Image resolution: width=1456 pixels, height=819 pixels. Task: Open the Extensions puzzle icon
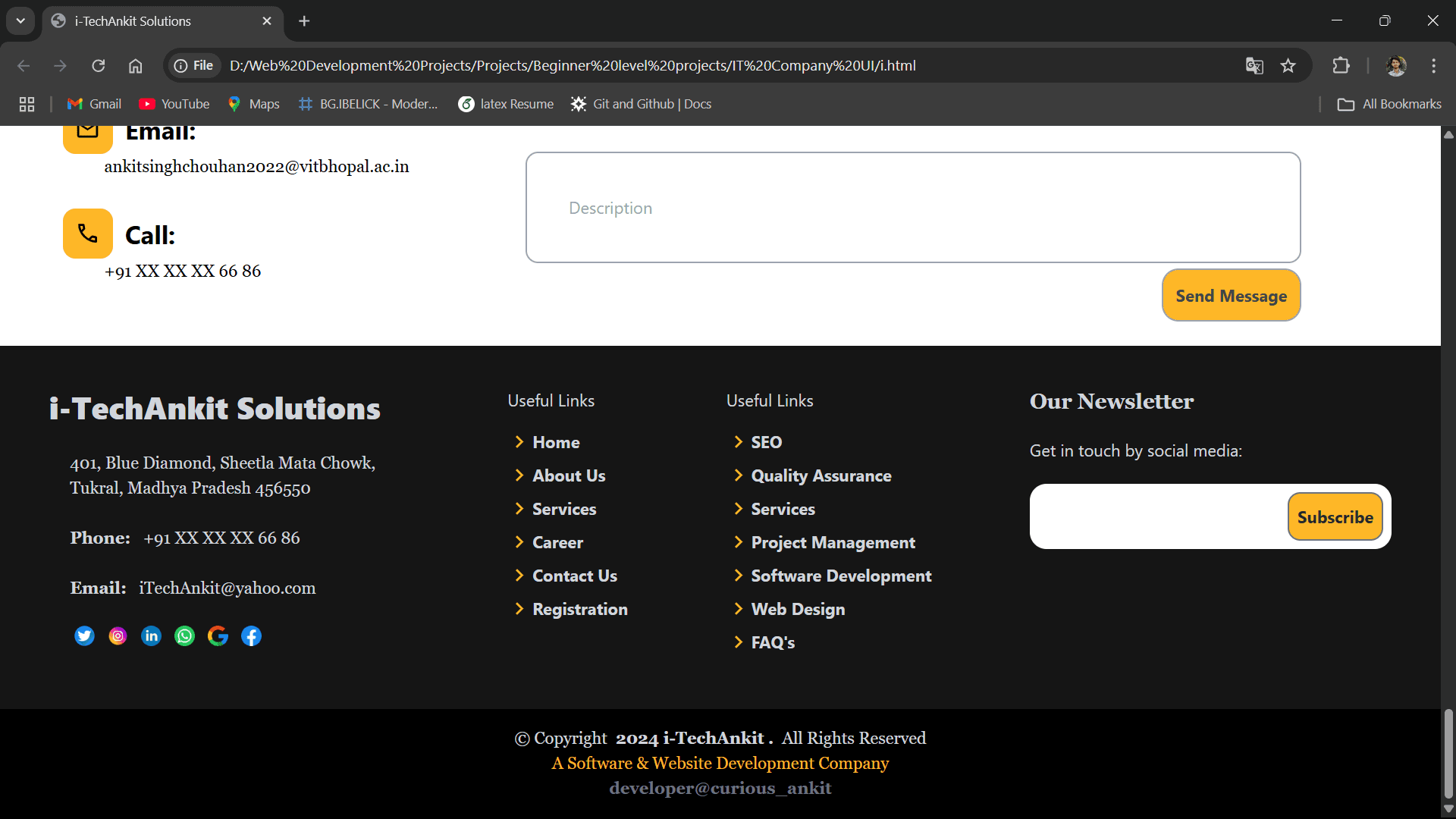(x=1341, y=66)
